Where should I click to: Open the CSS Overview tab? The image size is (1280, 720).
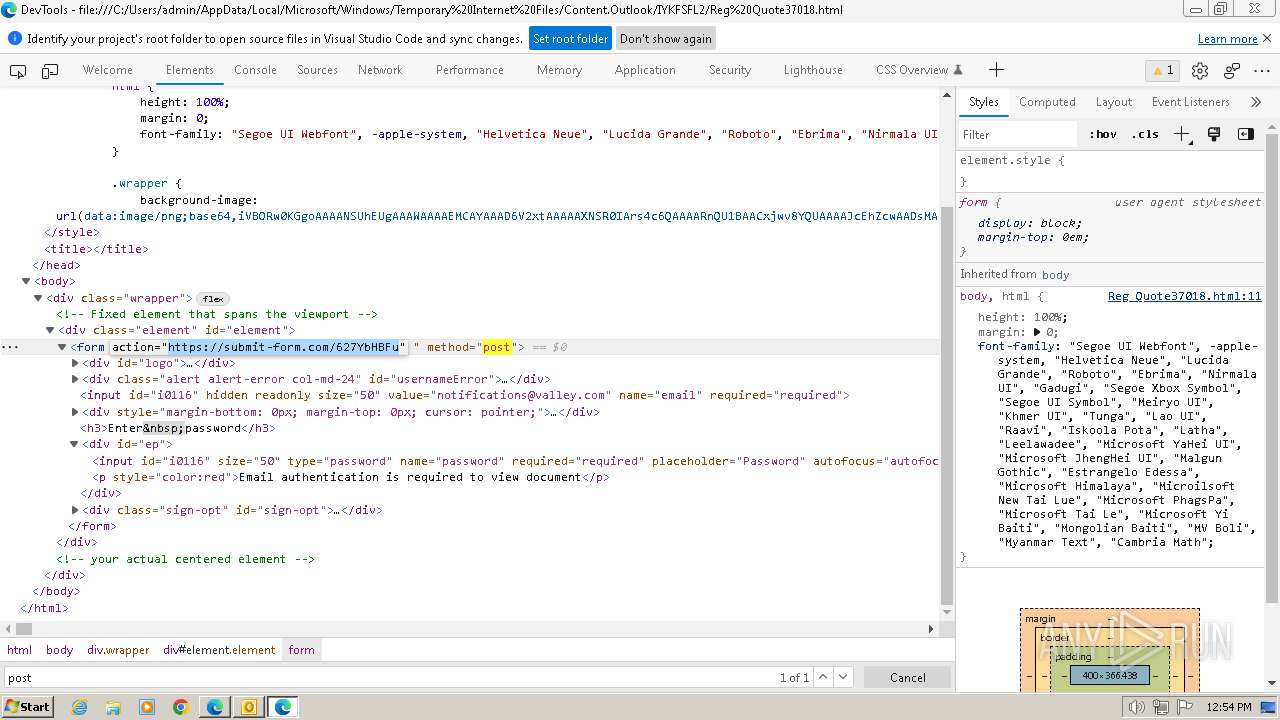[918, 70]
